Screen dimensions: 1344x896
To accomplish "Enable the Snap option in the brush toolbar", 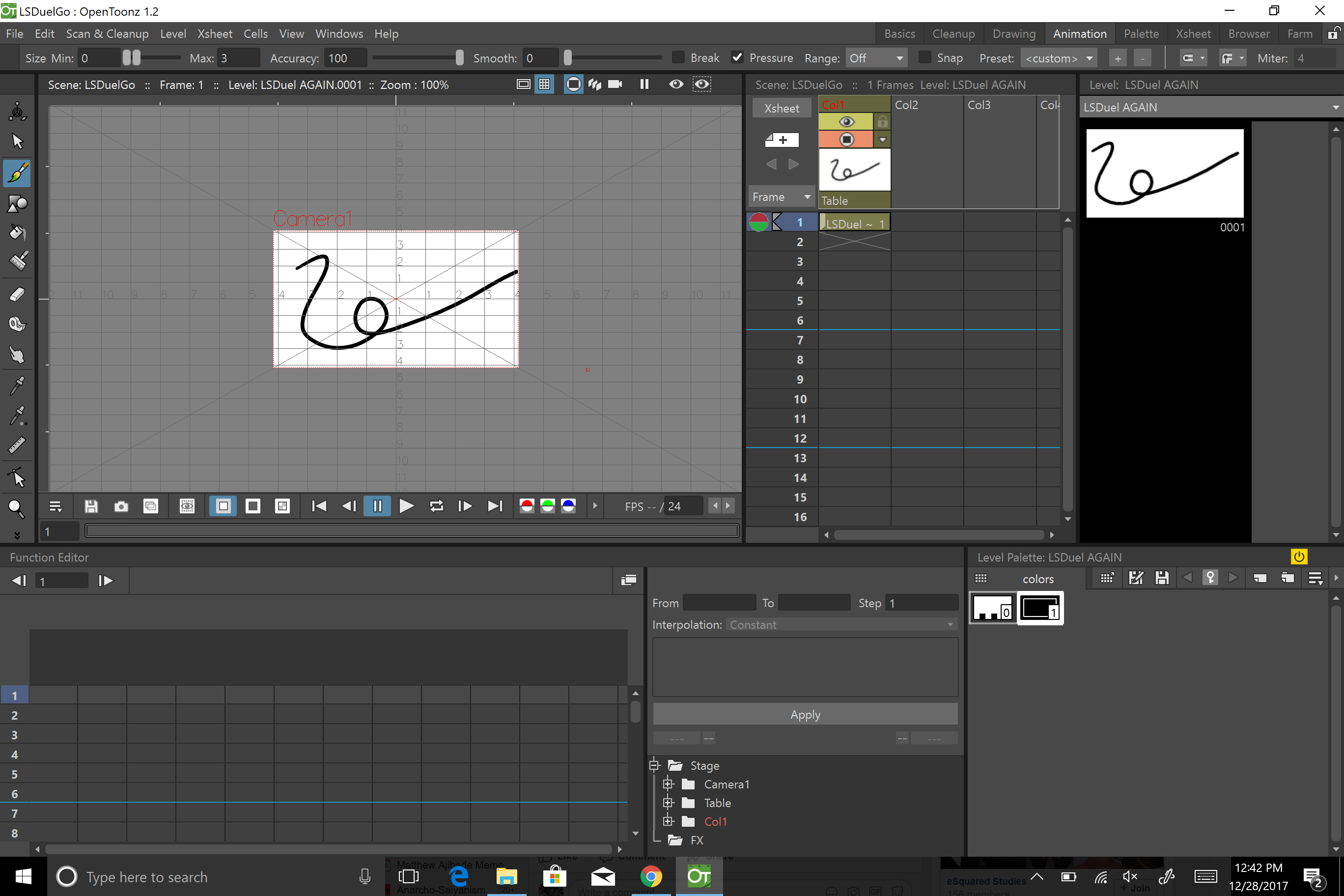I will click(x=924, y=57).
